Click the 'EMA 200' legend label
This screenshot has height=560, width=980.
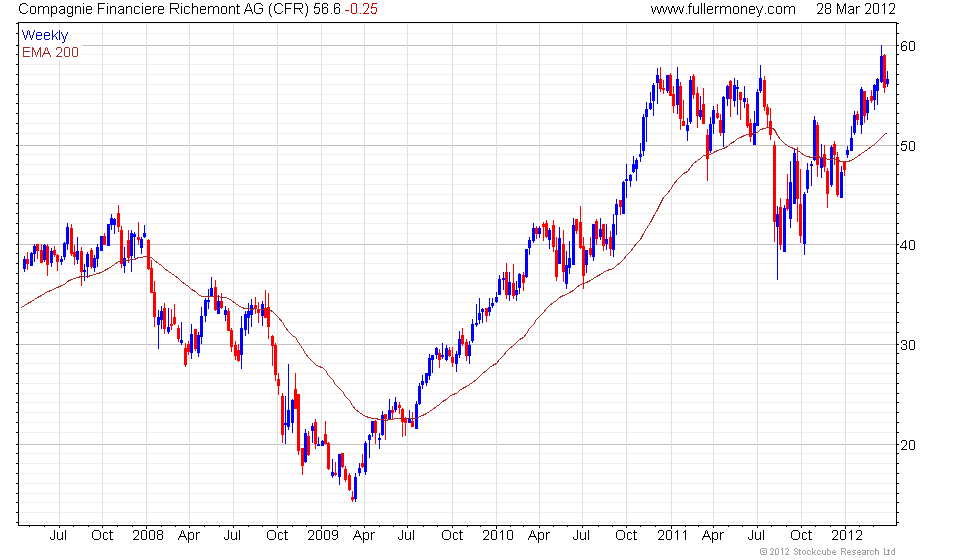pyautogui.click(x=50, y=52)
